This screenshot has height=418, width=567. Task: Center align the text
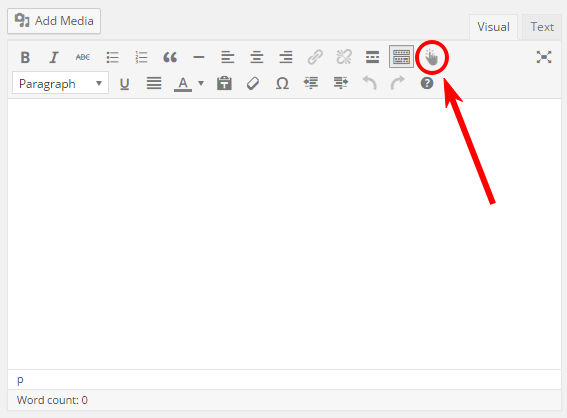coord(257,57)
